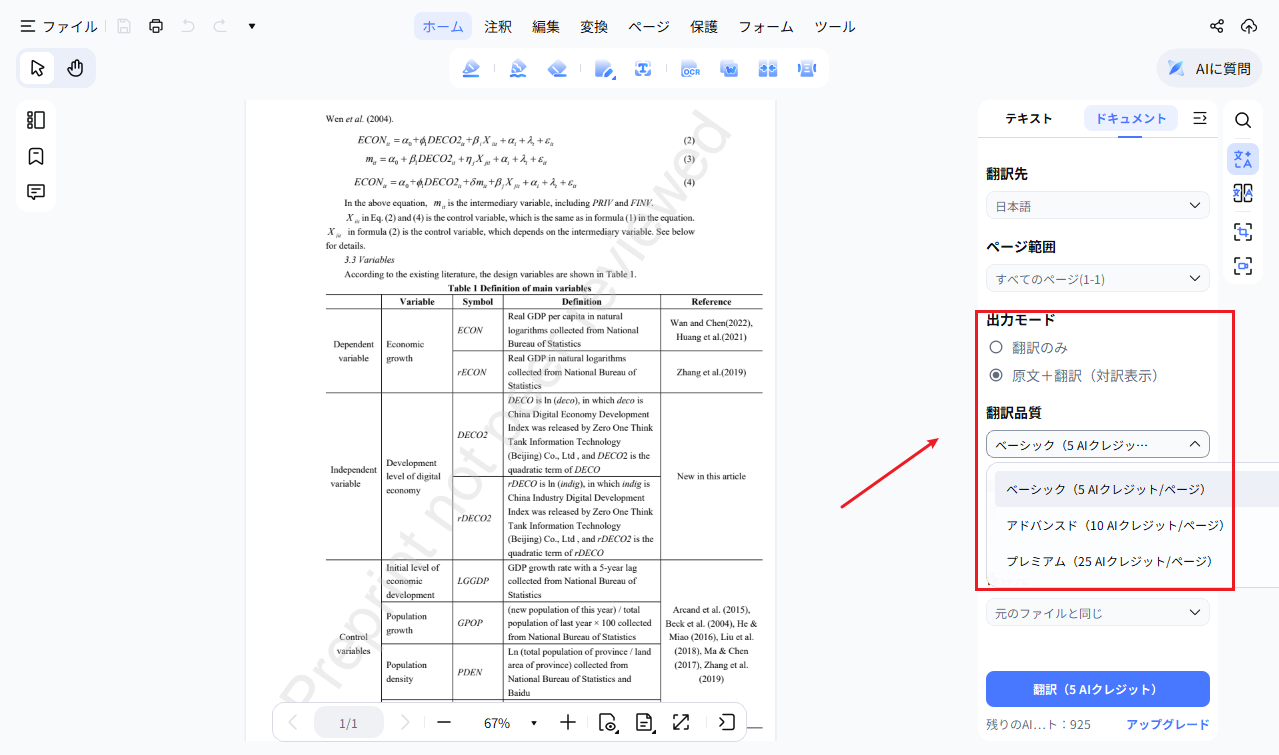Print the document
Screen dimensions: 1279x755
click(x=156, y=26)
